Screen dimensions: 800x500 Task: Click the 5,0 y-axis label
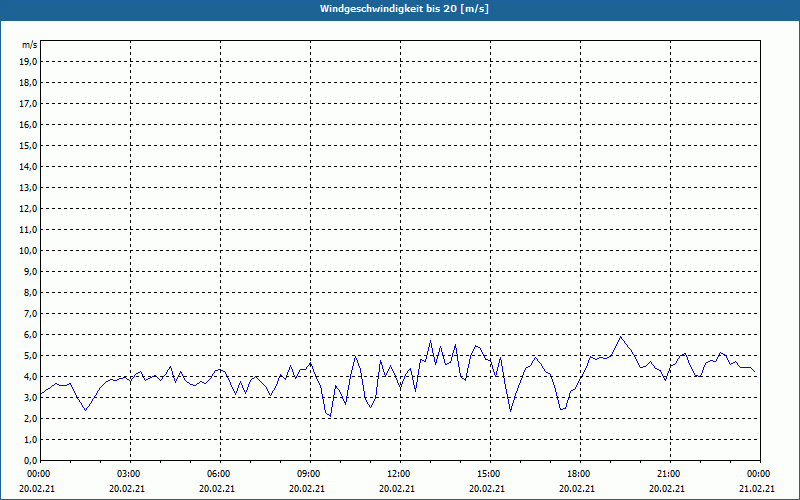pos(30,355)
